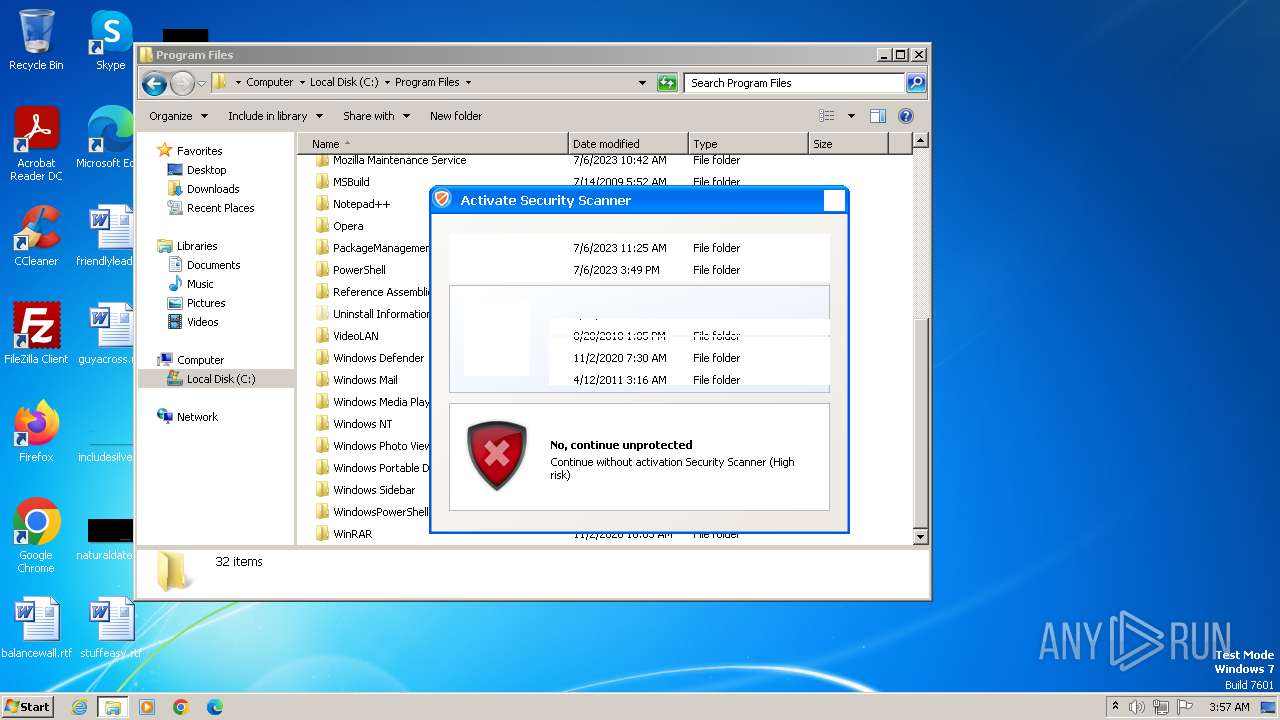Open view options dropdown arrow
The width and height of the screenshot is (1280, 720).
[851, 116]
